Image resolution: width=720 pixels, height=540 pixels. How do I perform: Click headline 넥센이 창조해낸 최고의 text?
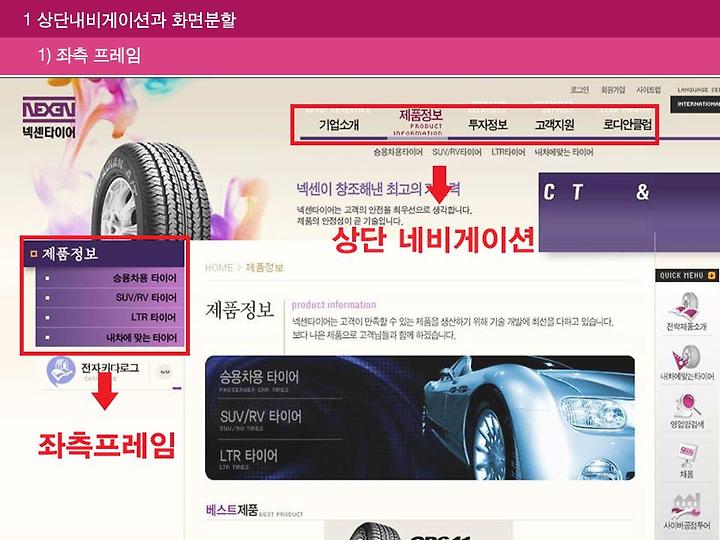click(359, 189)
